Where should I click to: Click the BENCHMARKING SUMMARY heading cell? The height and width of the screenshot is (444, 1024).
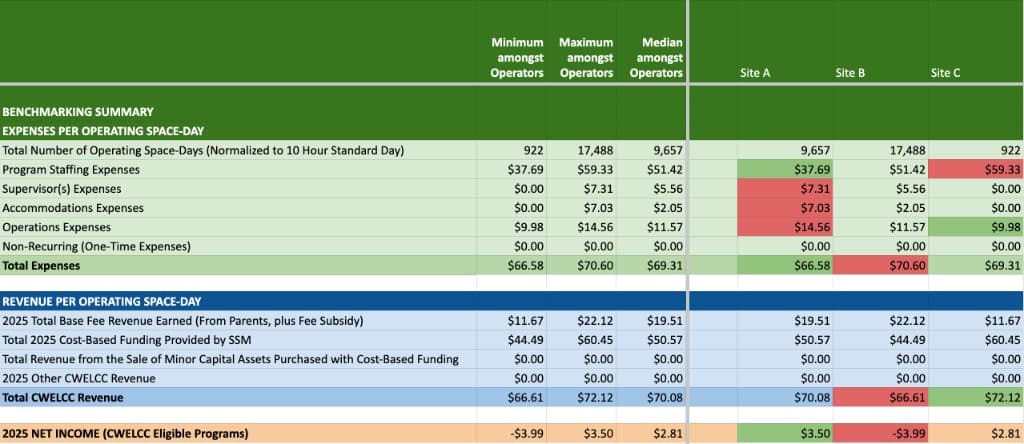[78, 112]
